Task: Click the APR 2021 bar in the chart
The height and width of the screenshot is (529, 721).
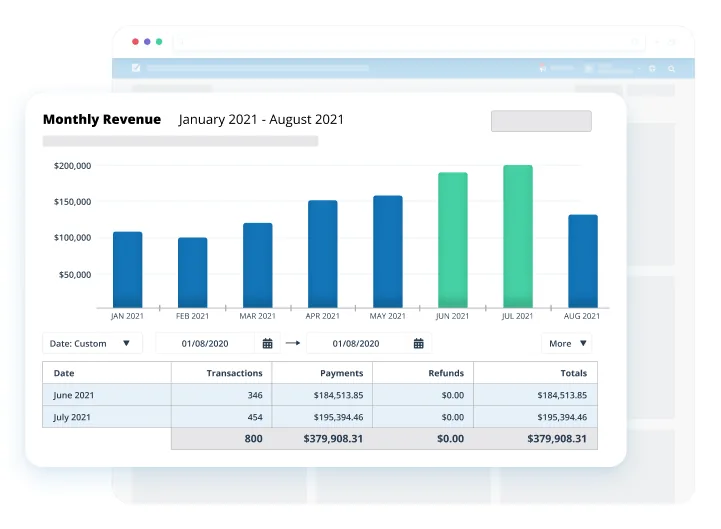Action: pos(323,254)
